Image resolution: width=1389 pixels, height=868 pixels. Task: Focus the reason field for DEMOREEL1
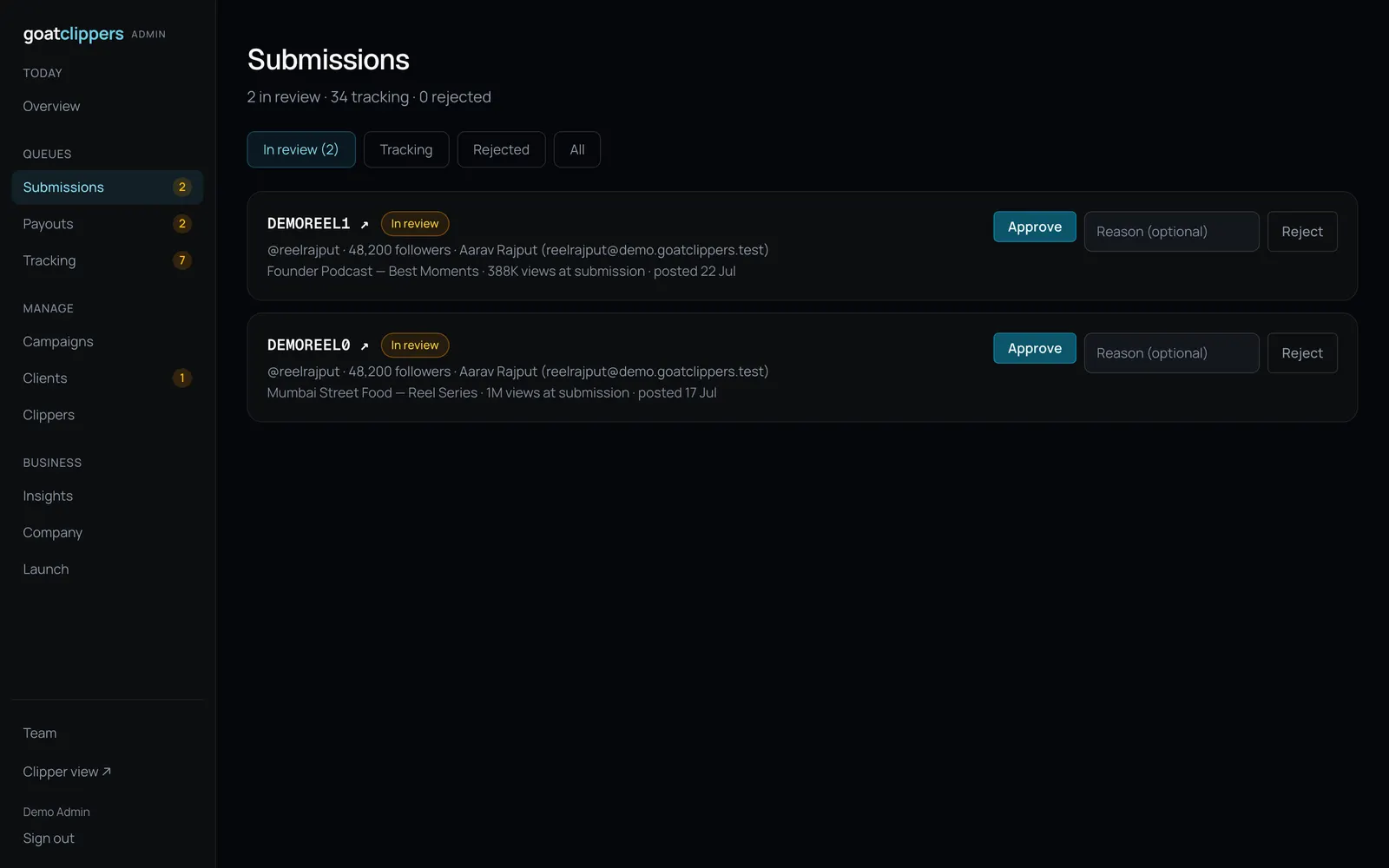click(x=1171, y=232)
